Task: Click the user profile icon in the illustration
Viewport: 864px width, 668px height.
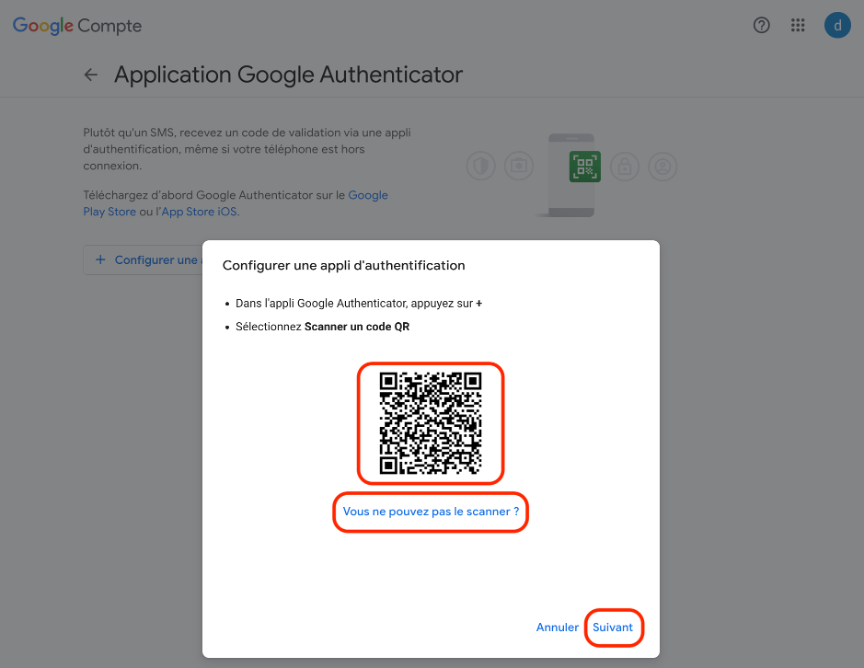Action: 663,166
